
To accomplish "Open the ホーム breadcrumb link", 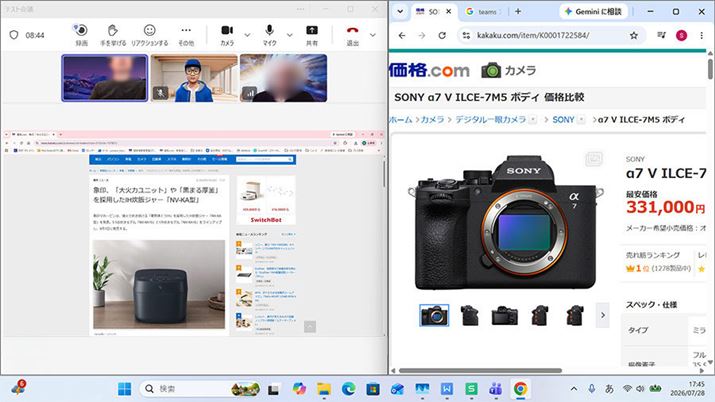I will (x=400, y=119).
